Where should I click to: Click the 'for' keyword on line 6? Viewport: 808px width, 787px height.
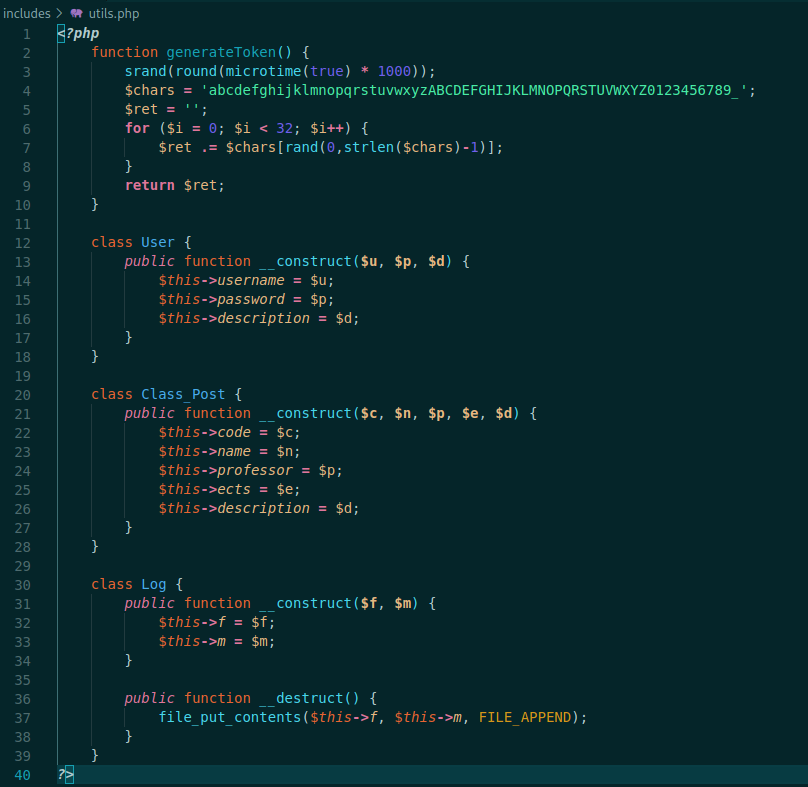coord(137,128)
